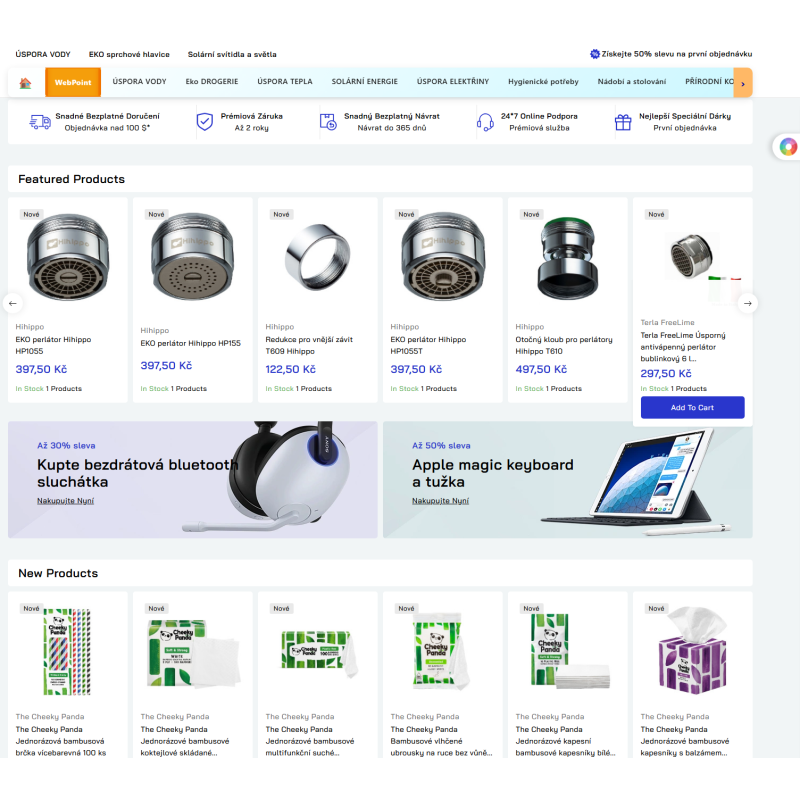This screenshot has width=800, height=800.
Task: Slide featured products carousel to next
Action: click(747, 303)
